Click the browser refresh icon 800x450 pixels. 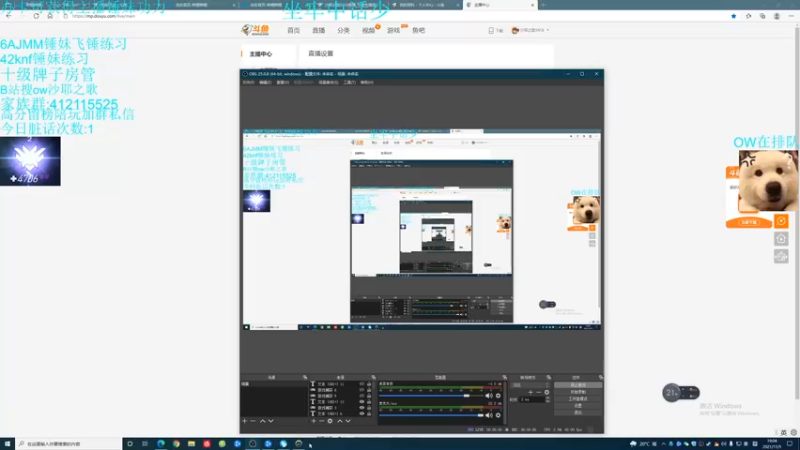(x=36, y=16)
